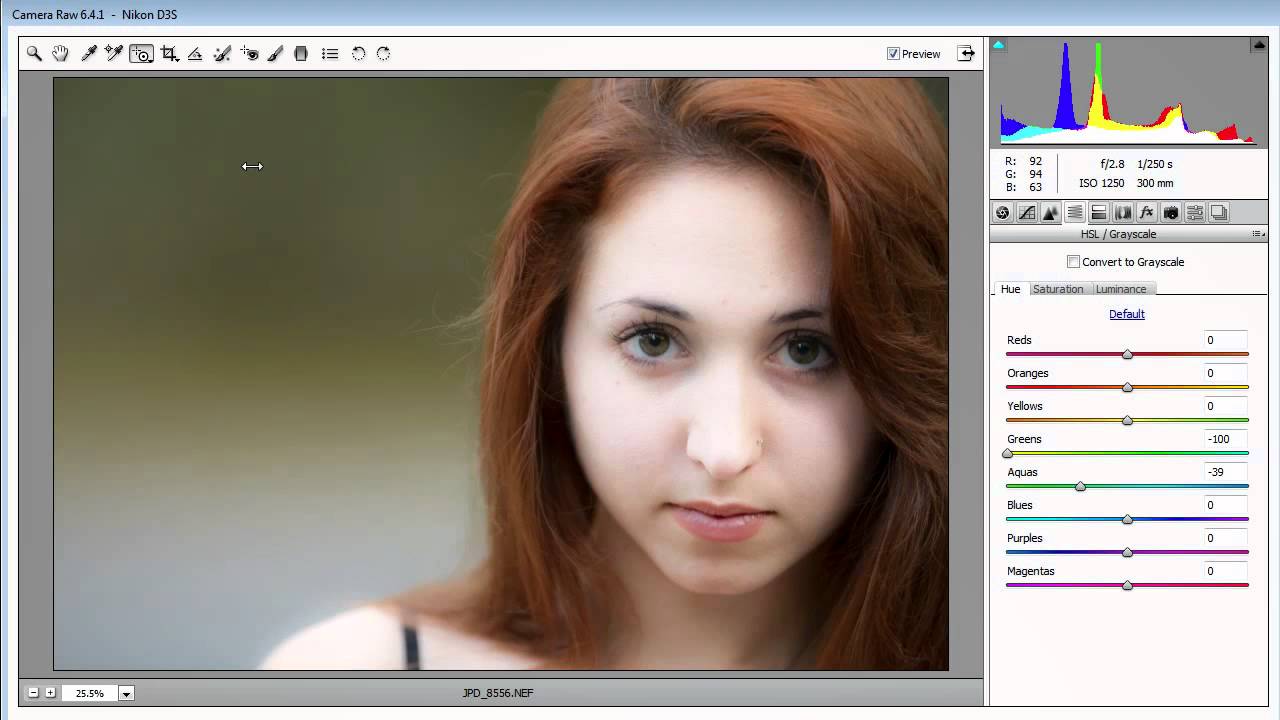Select the Straighten tool
1280x720 pixels.
(195, 54)
